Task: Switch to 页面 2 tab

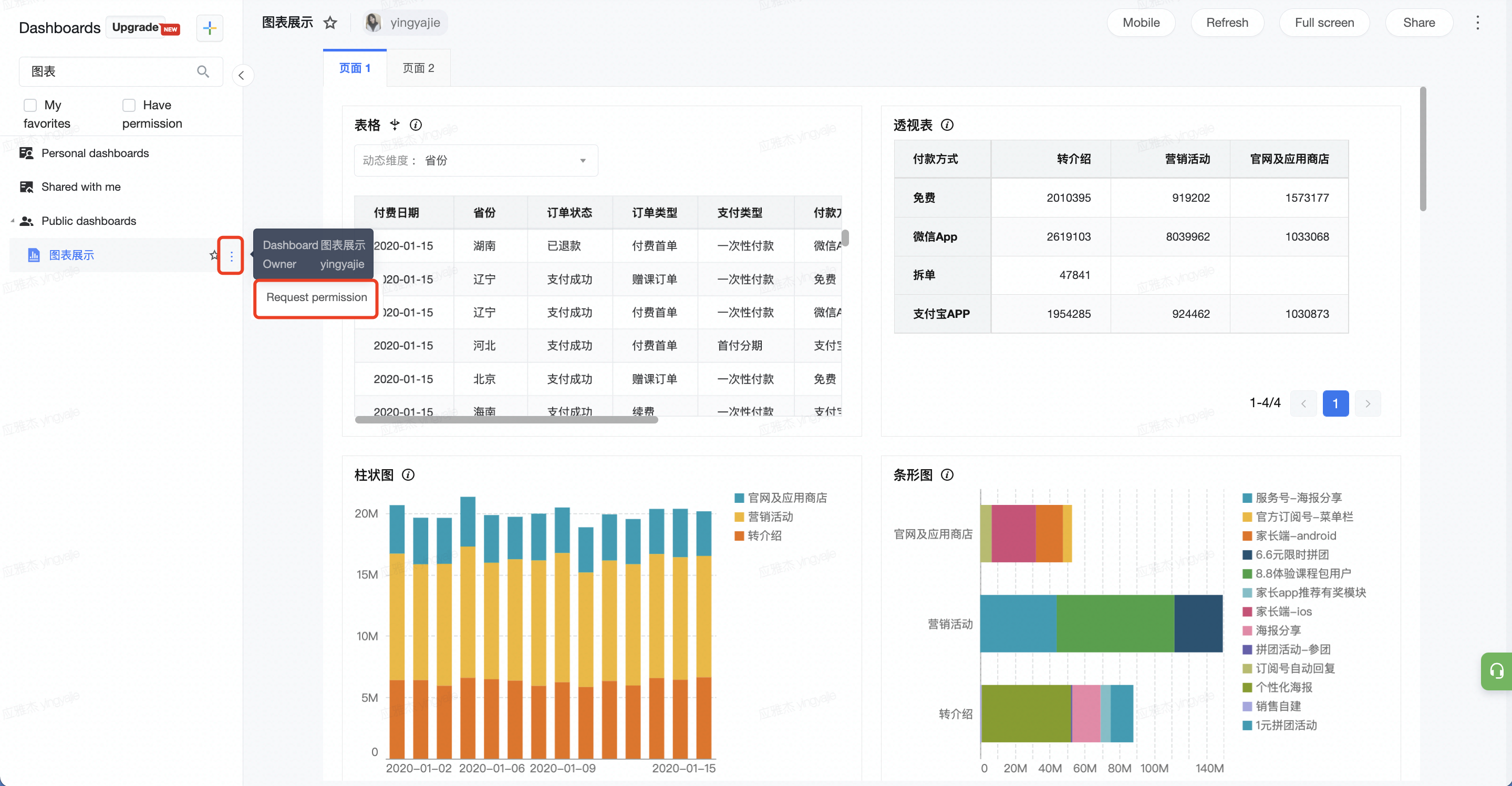Action: coord(419,68)
